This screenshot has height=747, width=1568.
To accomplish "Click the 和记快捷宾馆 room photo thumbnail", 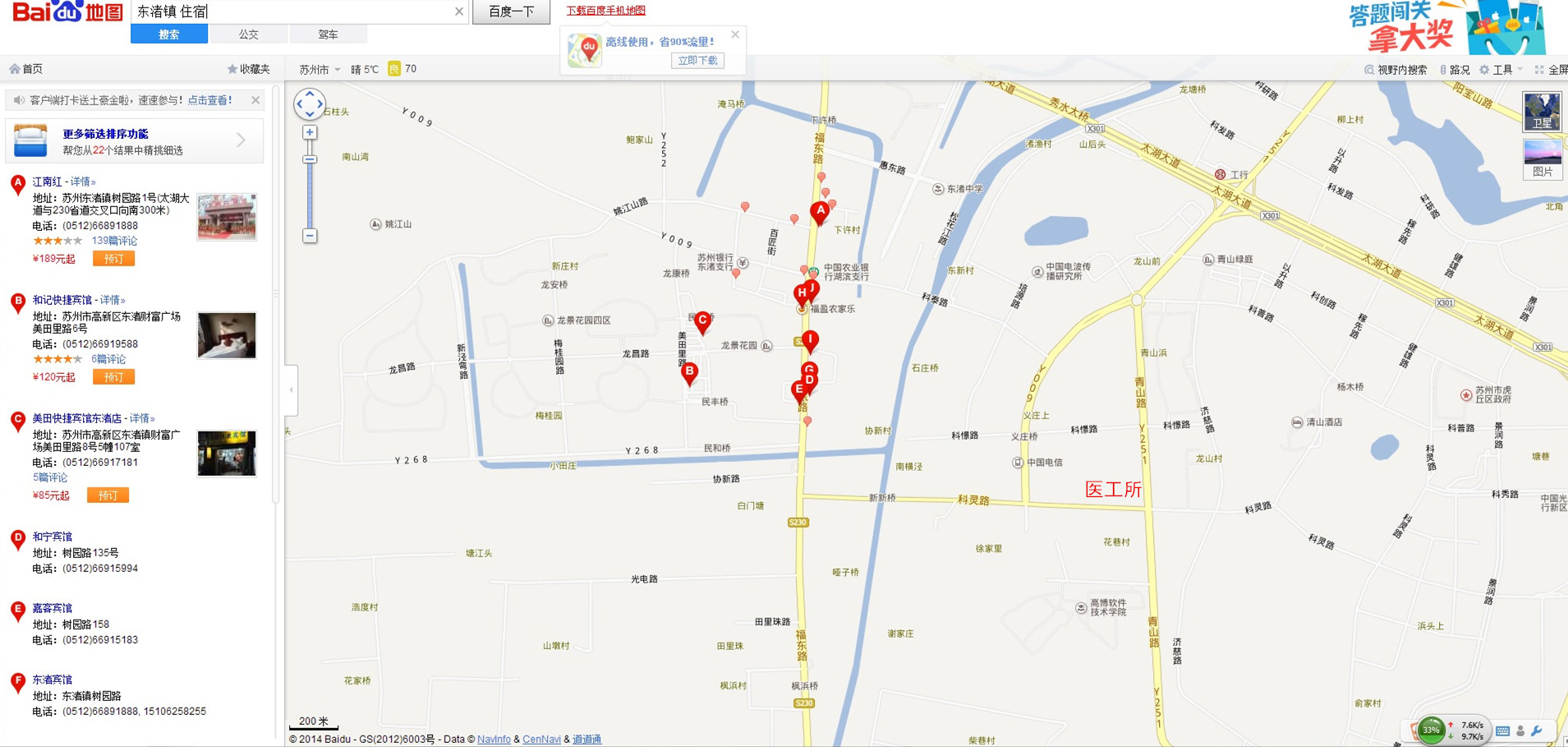I will pos(227,335).
